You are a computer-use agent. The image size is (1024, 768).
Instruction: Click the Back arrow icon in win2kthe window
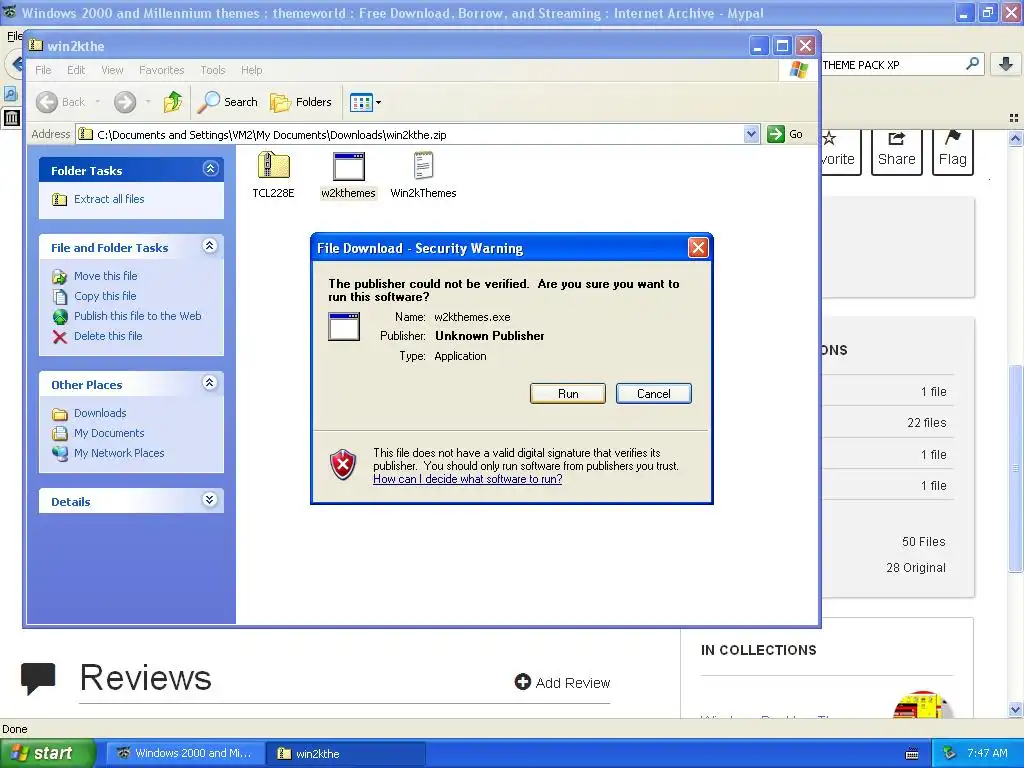coord(46,102)
